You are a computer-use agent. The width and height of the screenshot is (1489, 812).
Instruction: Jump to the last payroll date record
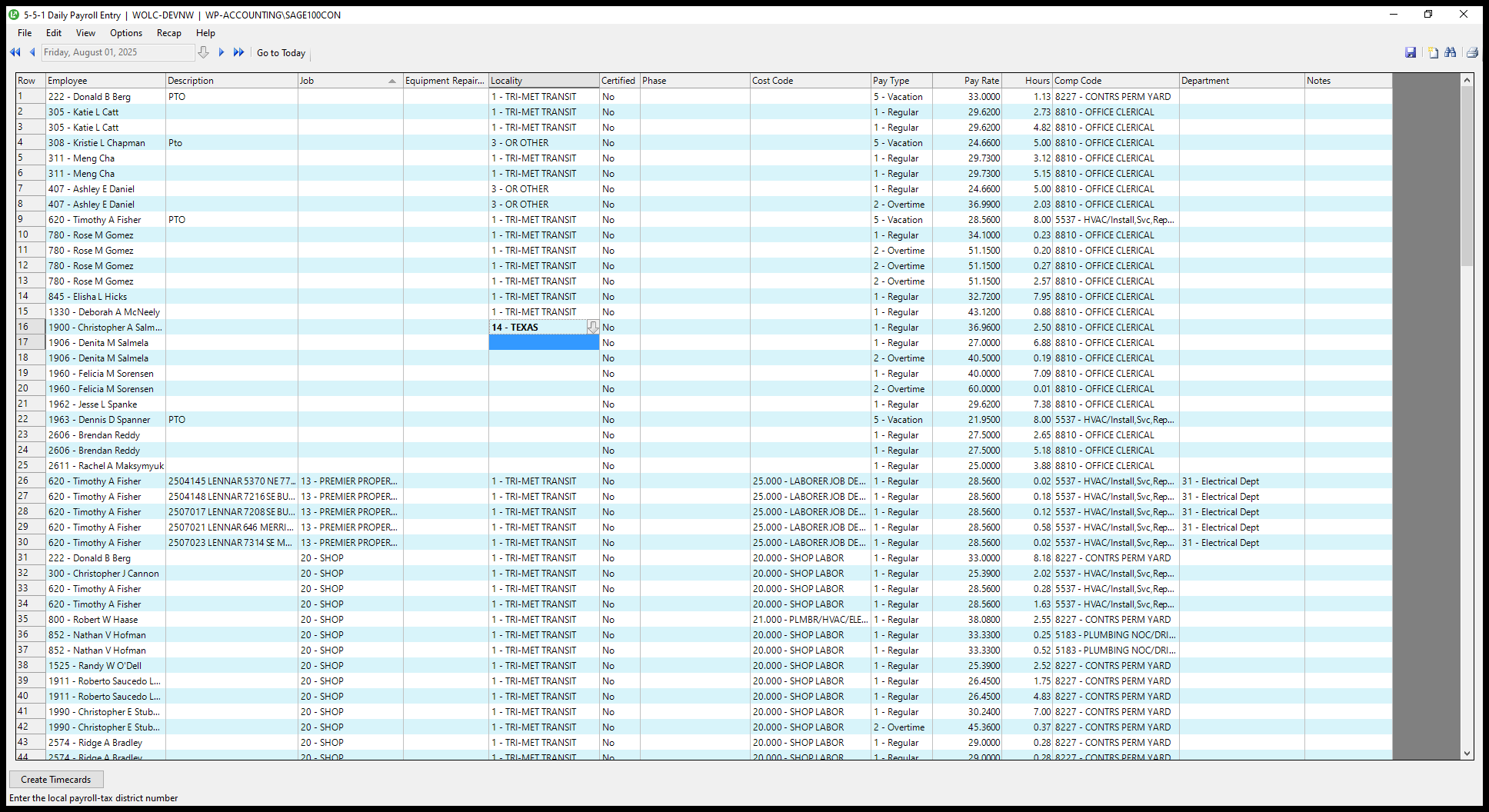pos(238,52)
